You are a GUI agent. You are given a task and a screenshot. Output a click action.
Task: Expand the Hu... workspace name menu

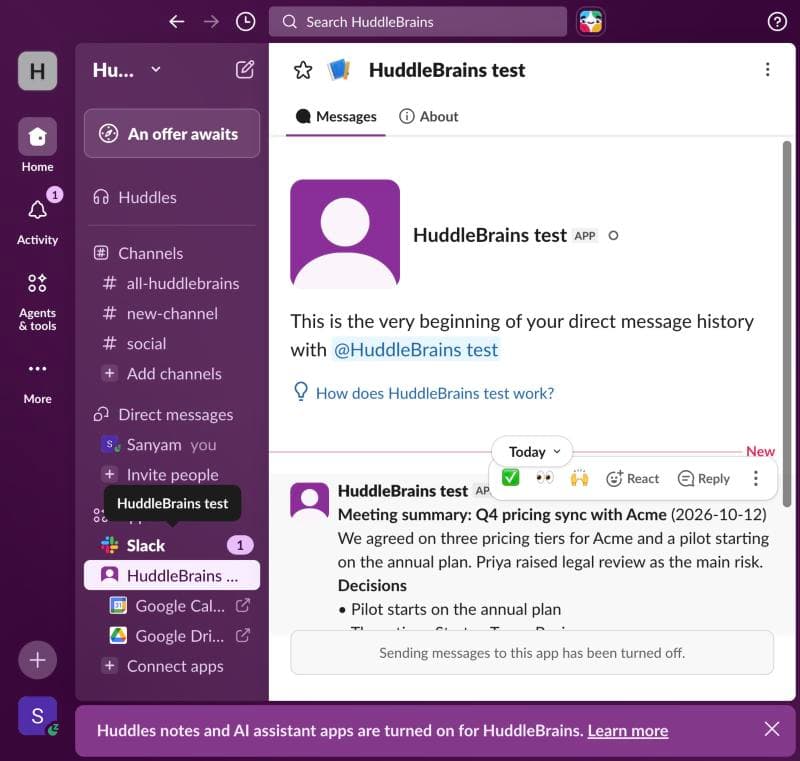127,70
